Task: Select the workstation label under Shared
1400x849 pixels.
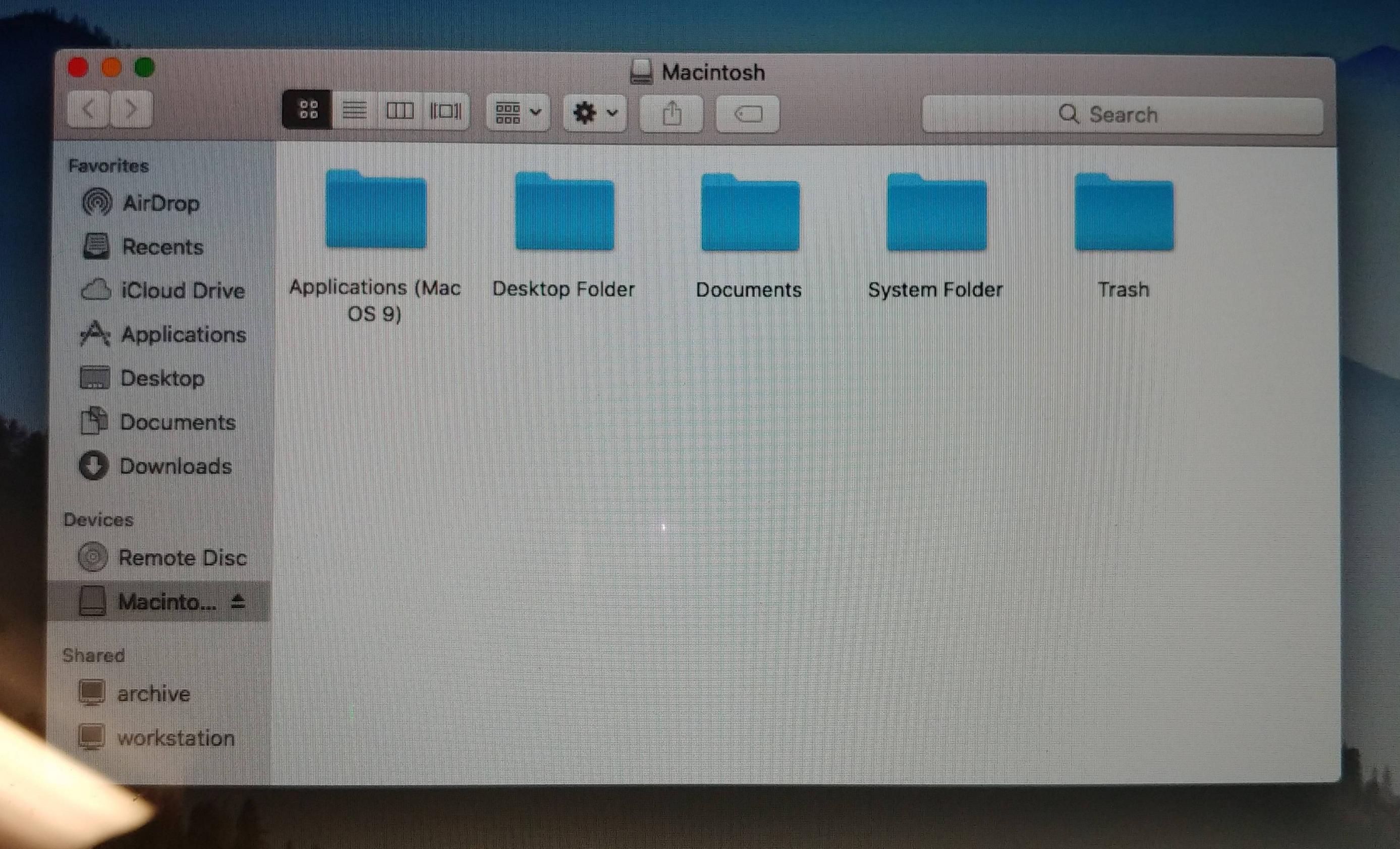Action: 176,738
